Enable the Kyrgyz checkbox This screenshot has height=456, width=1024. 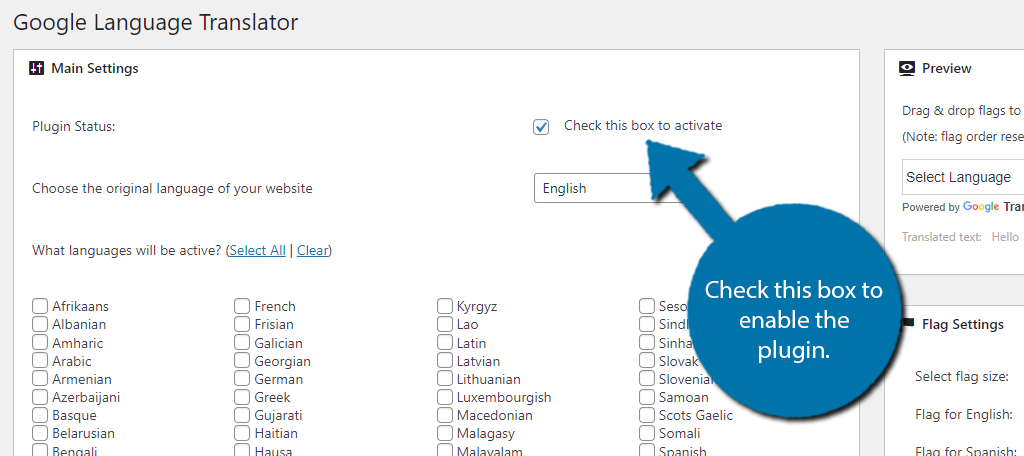click(445, 306)
